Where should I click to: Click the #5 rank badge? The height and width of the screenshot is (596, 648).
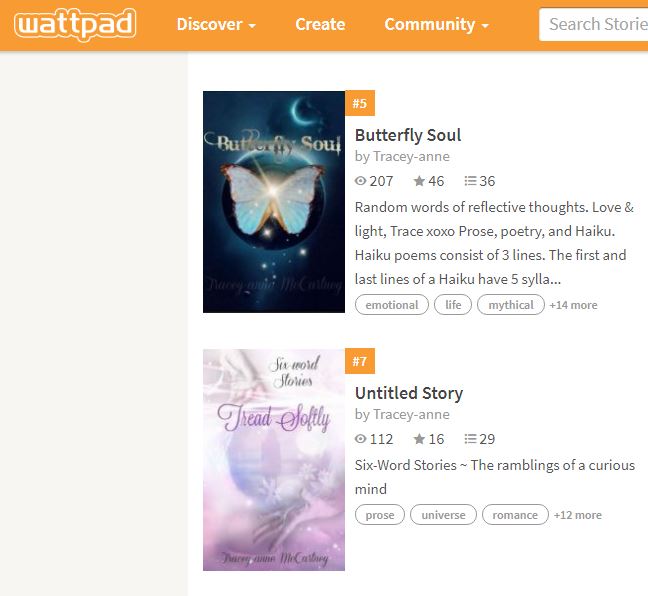360,103
